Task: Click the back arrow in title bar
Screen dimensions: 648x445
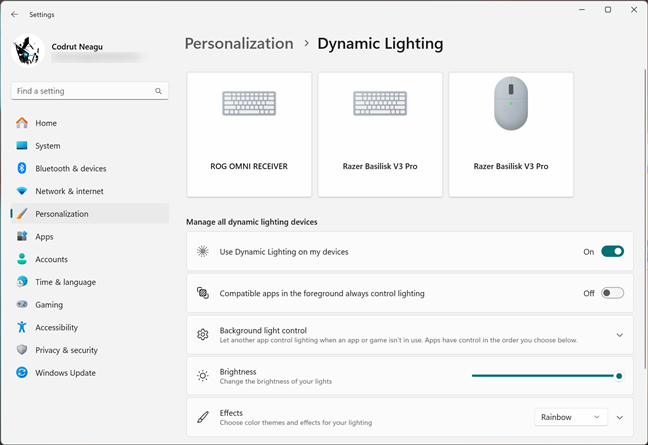Action: coord(14,14)
